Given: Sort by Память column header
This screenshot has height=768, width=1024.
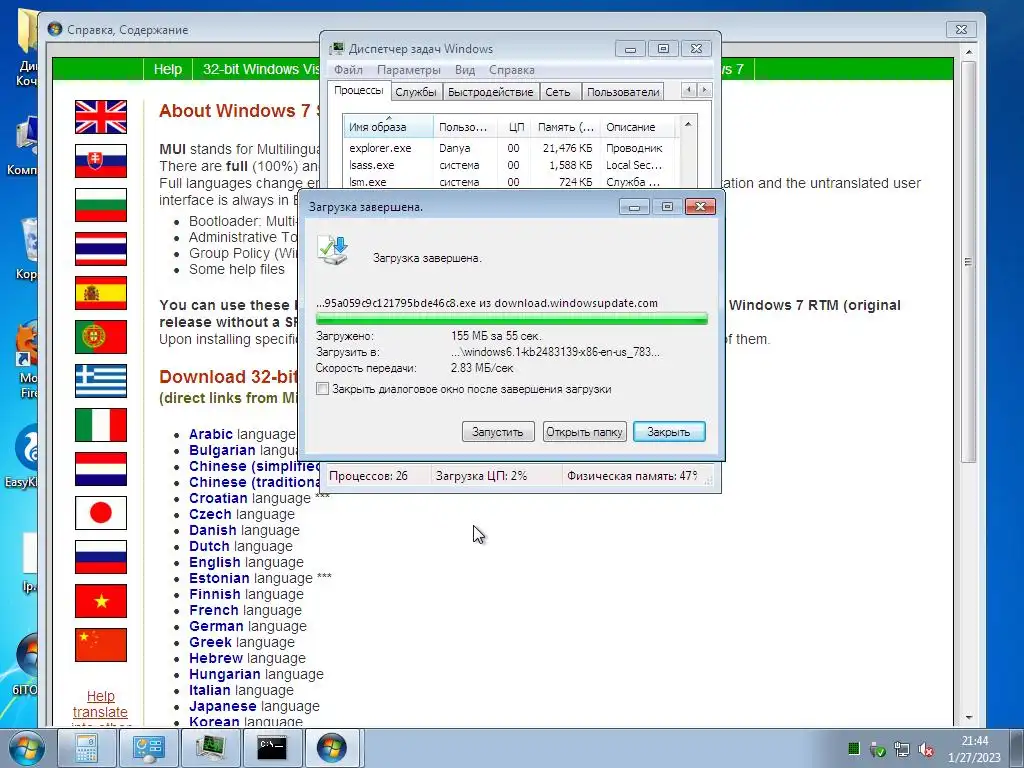Looking at the screenshot, I should (566, 127).
